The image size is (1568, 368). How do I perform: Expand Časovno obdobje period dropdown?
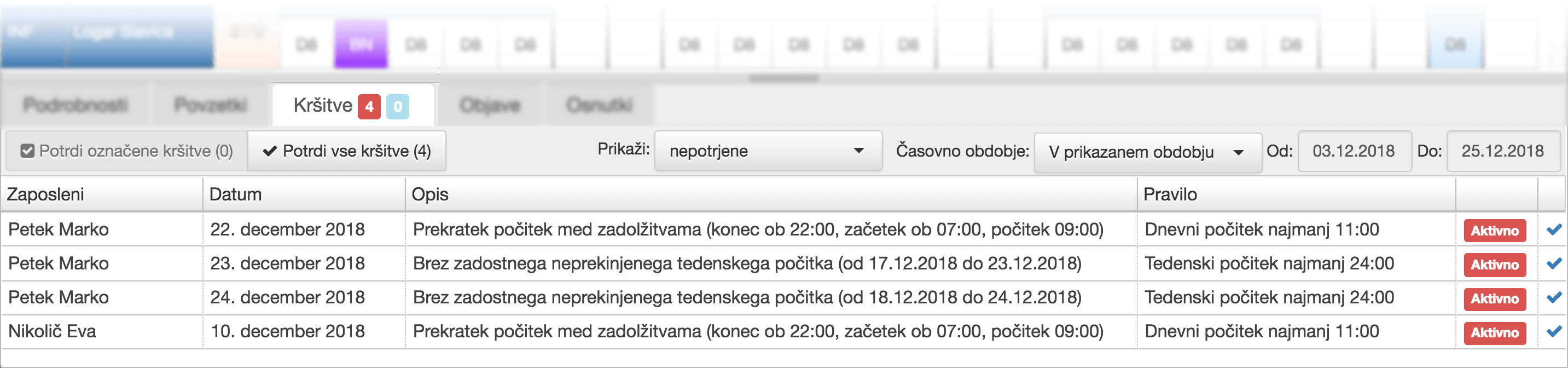coord(1147,152)
